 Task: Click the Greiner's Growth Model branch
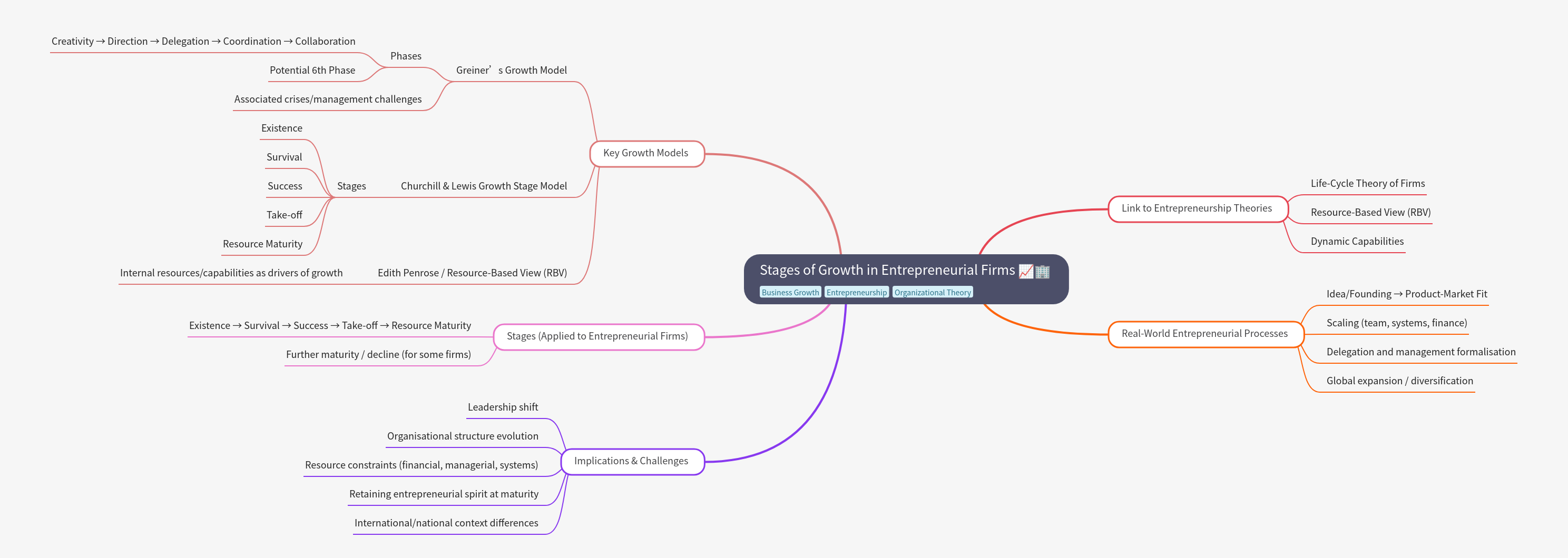(511, 71)
